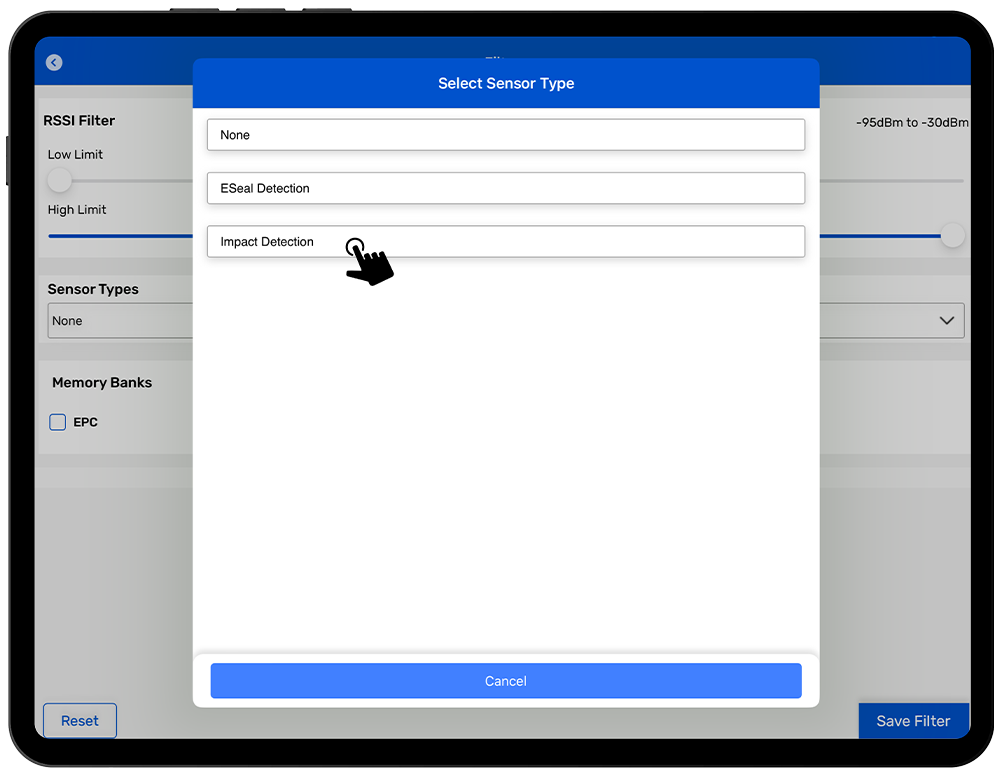Screen dimensions: 1000x774
Task: Enable the EPC checkbox
Action: 58,423
